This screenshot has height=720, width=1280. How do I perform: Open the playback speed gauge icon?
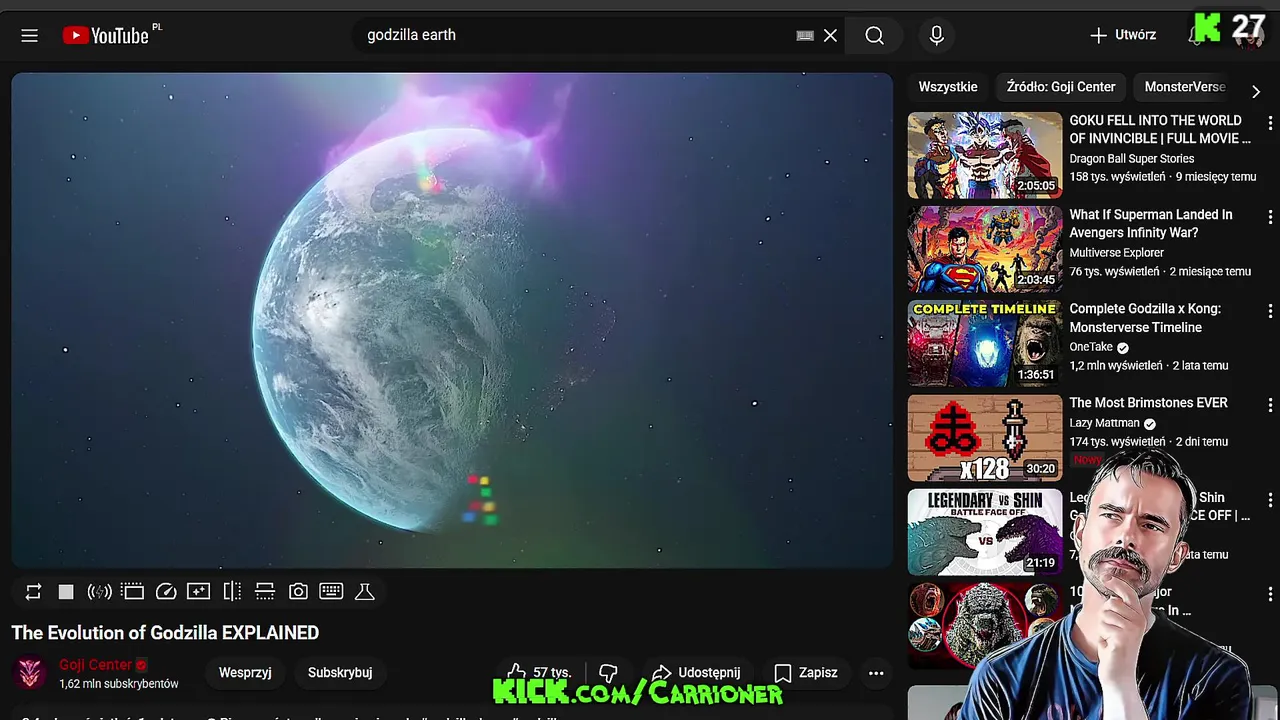click(166, 592)
